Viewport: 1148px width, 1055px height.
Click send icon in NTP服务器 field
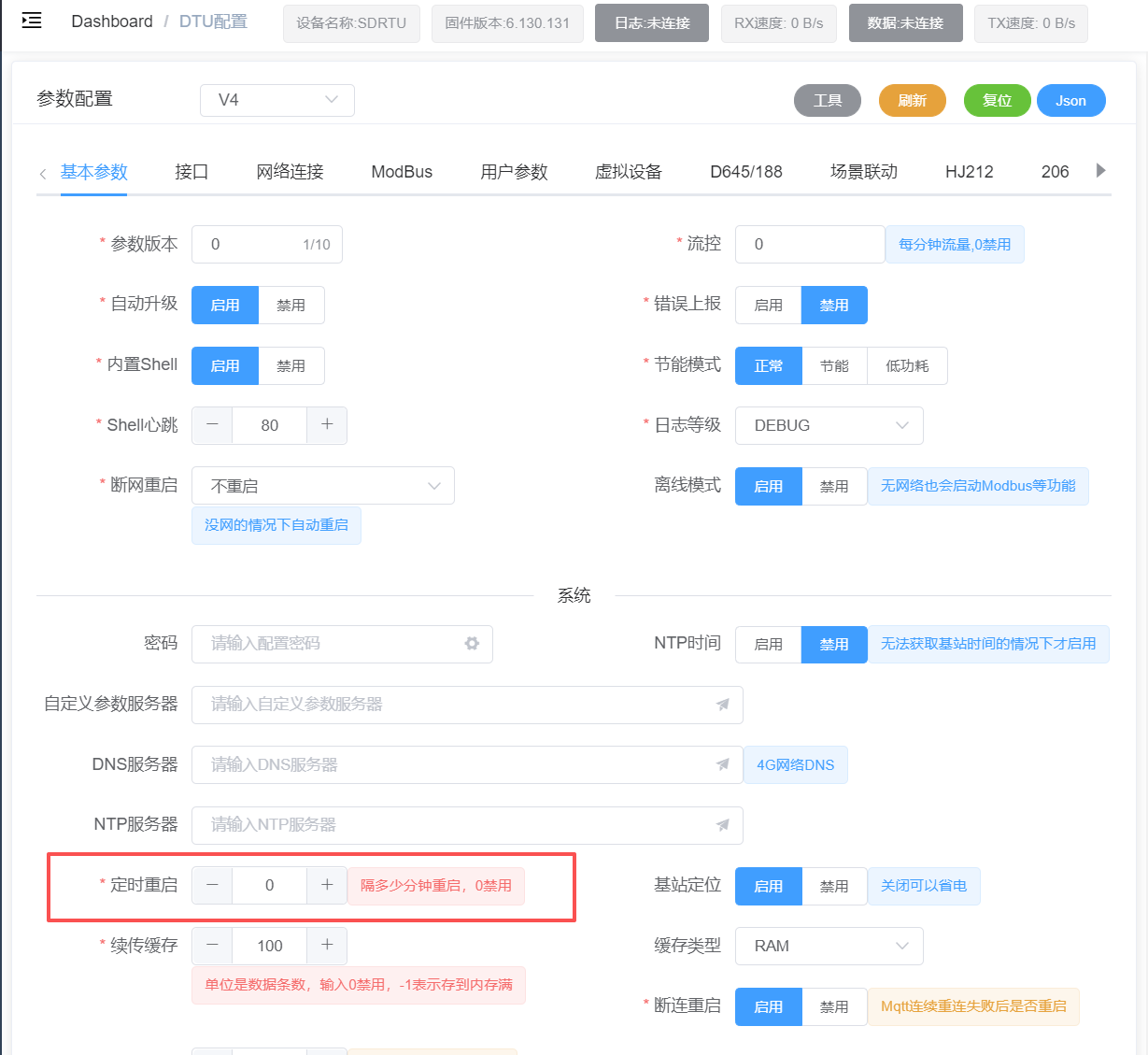pos(722,825)
